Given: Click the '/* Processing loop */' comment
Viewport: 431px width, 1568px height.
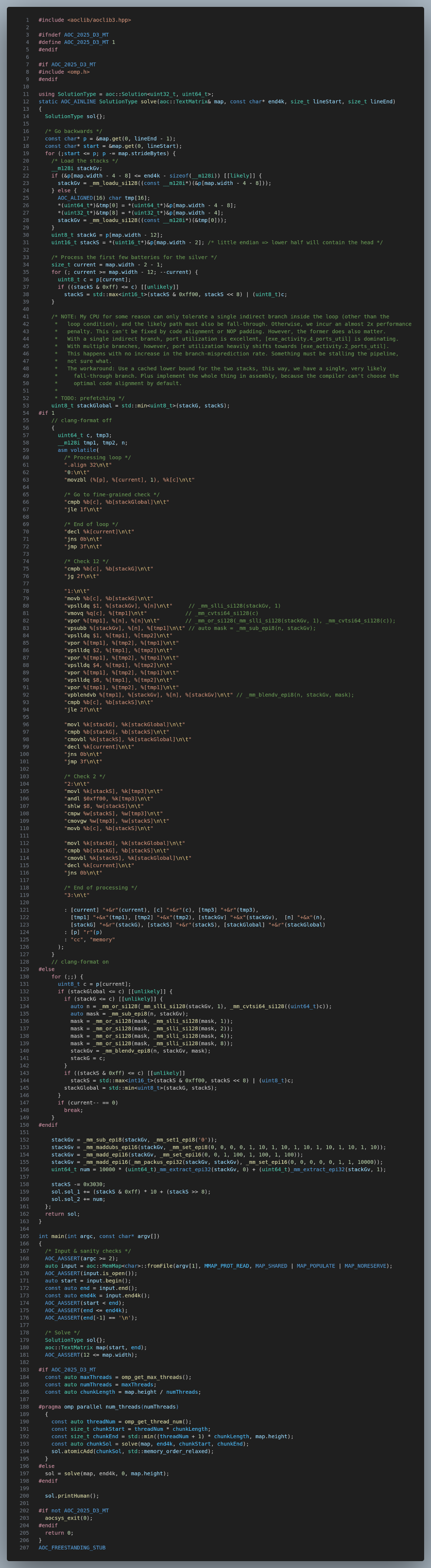Looking at the screenshot, I should (97, 458).
